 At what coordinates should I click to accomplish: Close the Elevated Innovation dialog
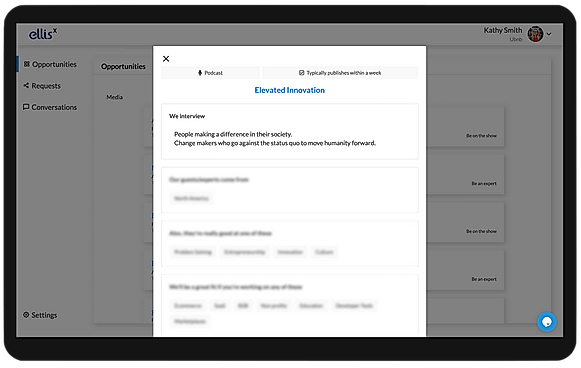(166, 59)
